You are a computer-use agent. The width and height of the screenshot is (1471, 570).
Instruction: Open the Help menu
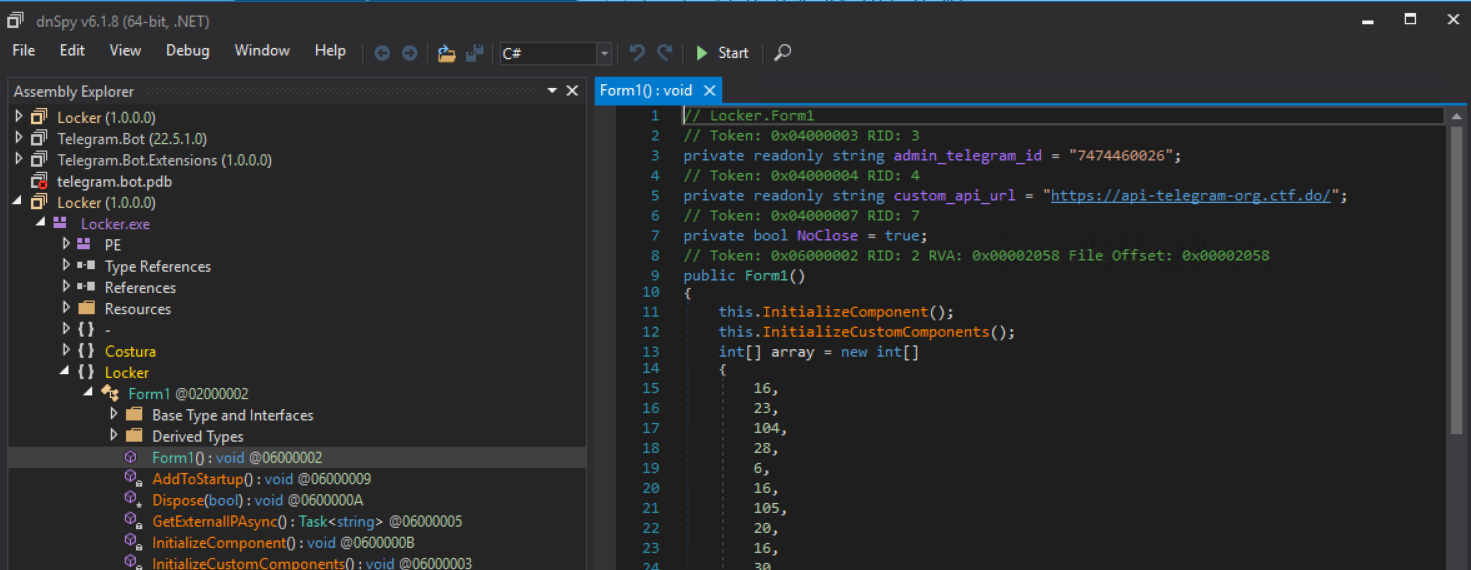[x=330, y=50]
